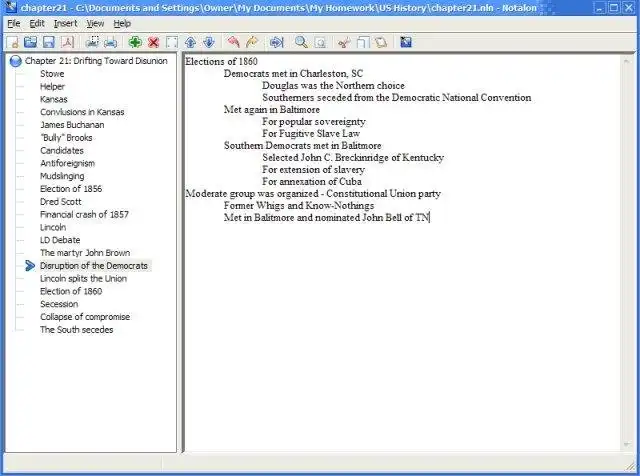Click the red Undo arrow icon

[233, 42]
